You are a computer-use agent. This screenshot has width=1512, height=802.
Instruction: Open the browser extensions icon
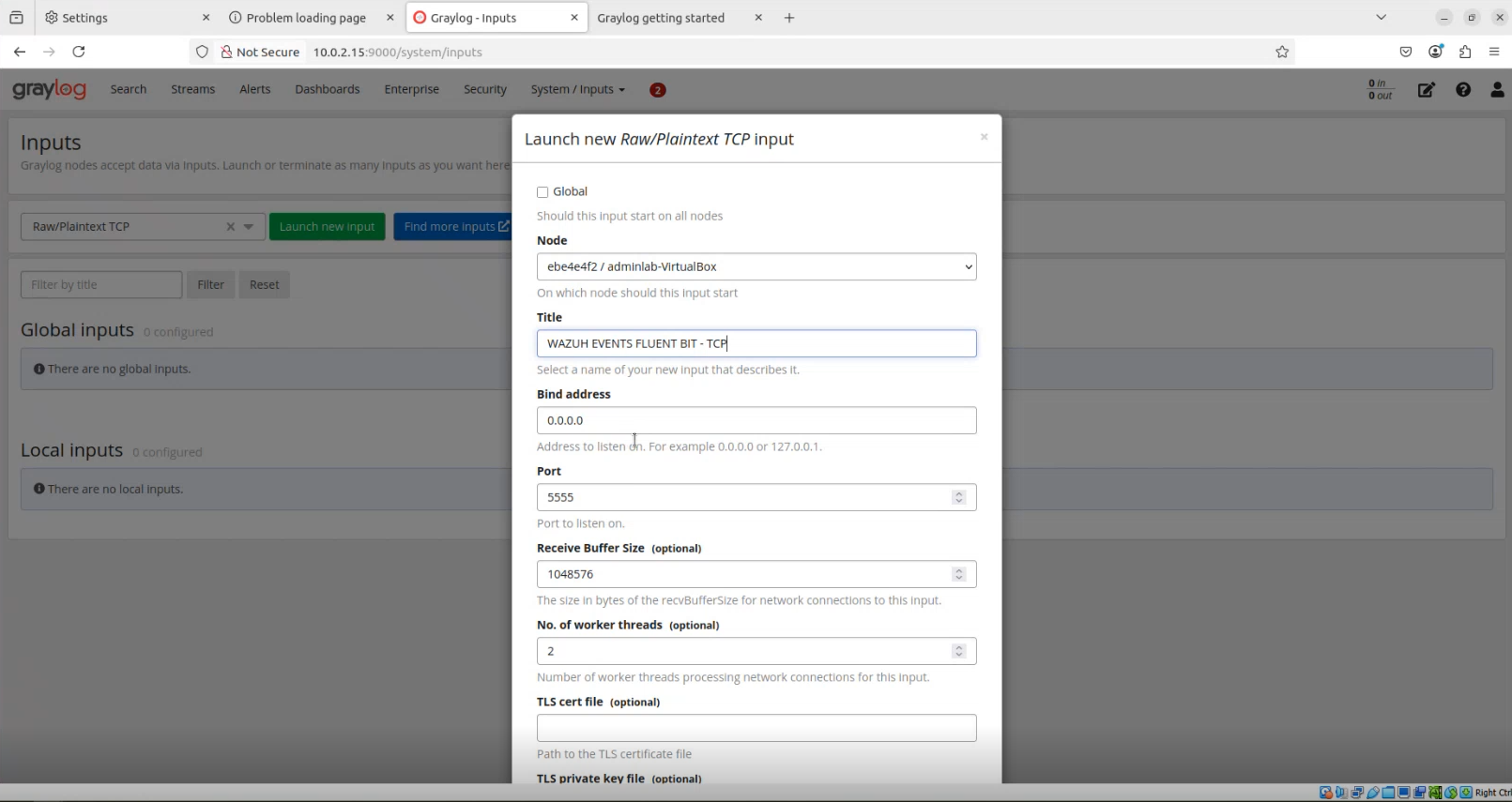coord(1465,52)
